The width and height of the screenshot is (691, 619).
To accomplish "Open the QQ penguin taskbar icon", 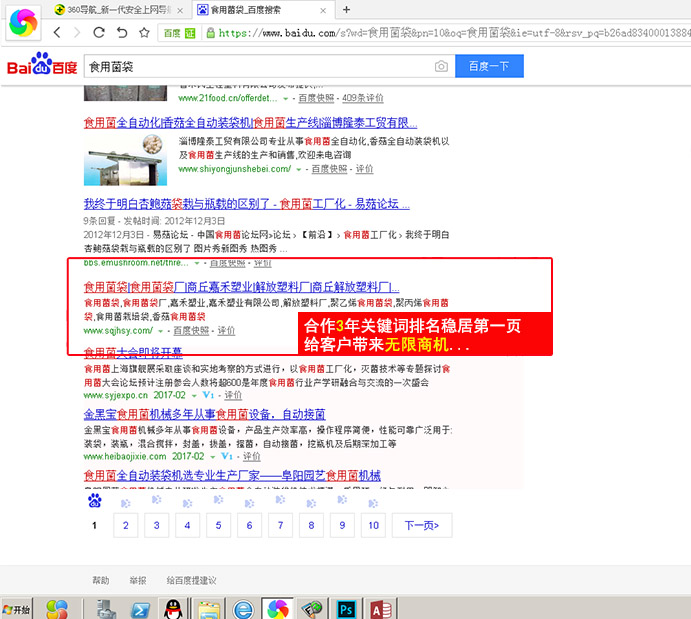I will click(x=173, y=610).
